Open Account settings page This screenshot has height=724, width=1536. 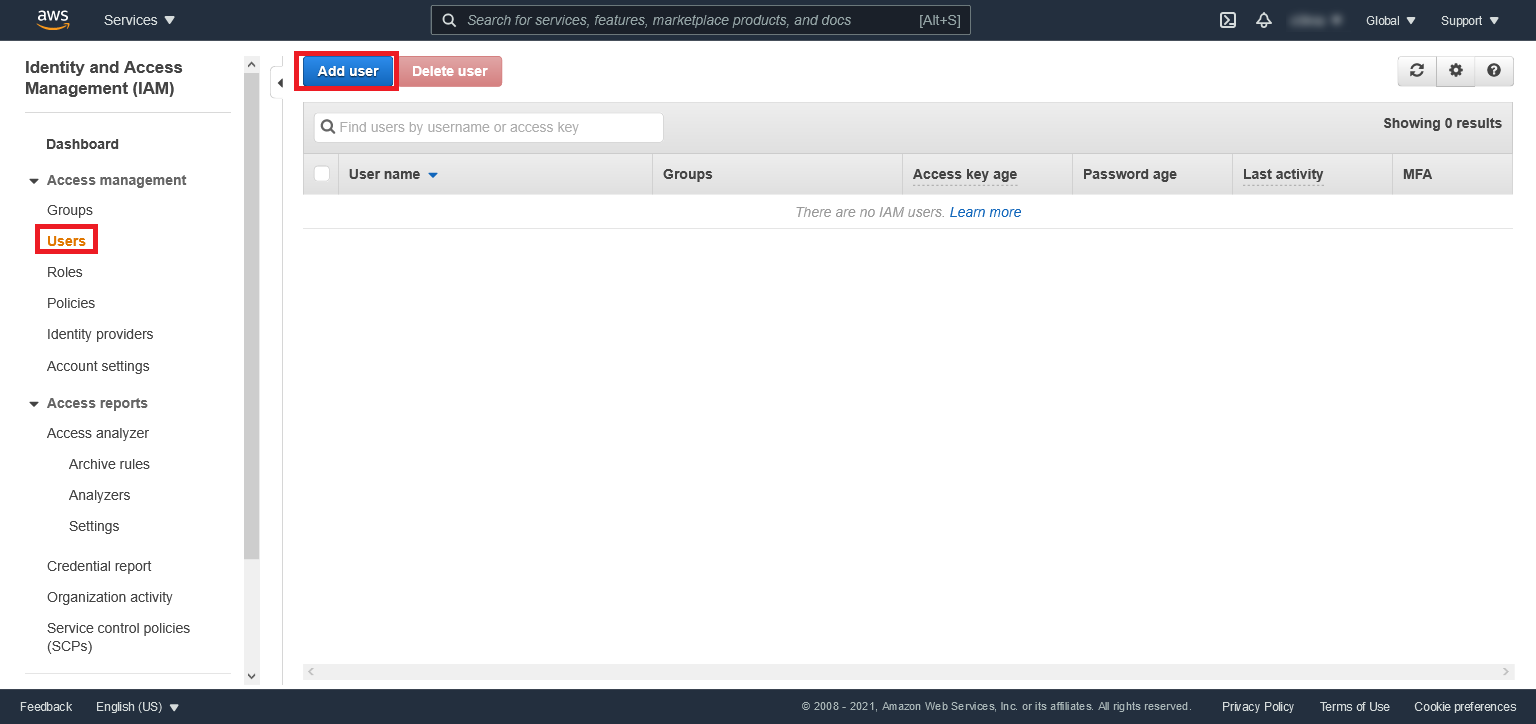[98, 366]
